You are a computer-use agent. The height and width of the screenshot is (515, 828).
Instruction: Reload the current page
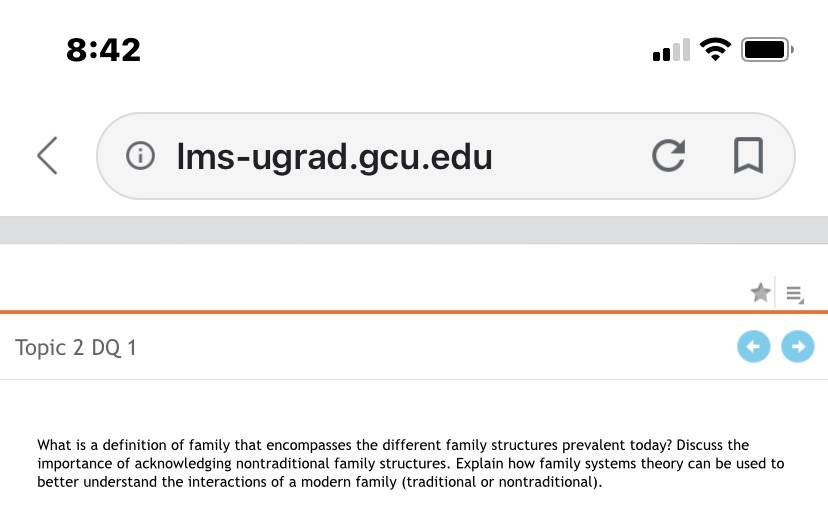point(669,156)
